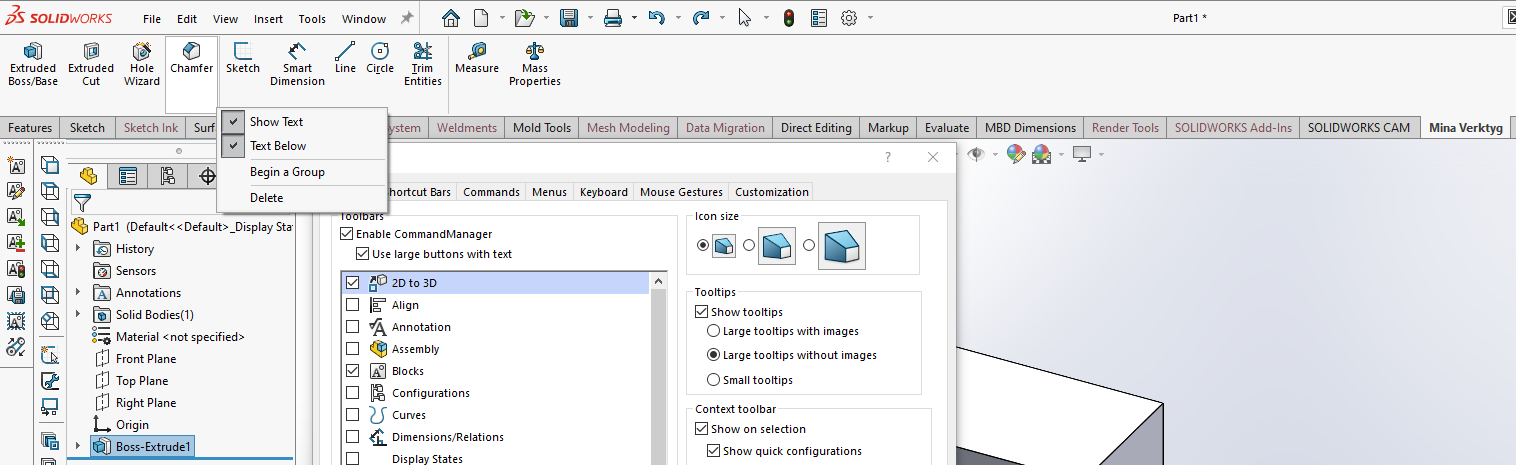Expand the Boss-Extrude1 feature

tap(78, 447)
